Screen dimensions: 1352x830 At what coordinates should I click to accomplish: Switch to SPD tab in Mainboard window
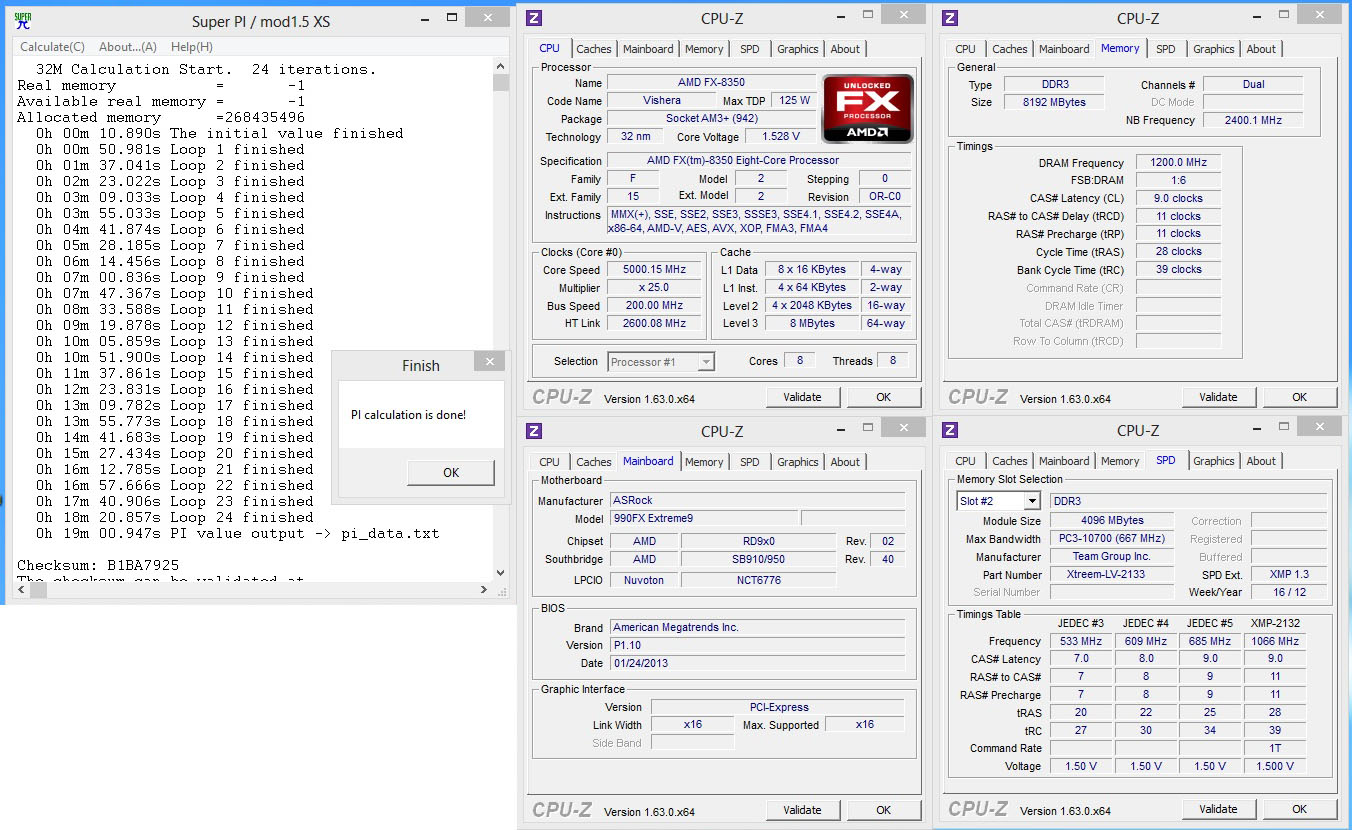[x=750, y=462]
